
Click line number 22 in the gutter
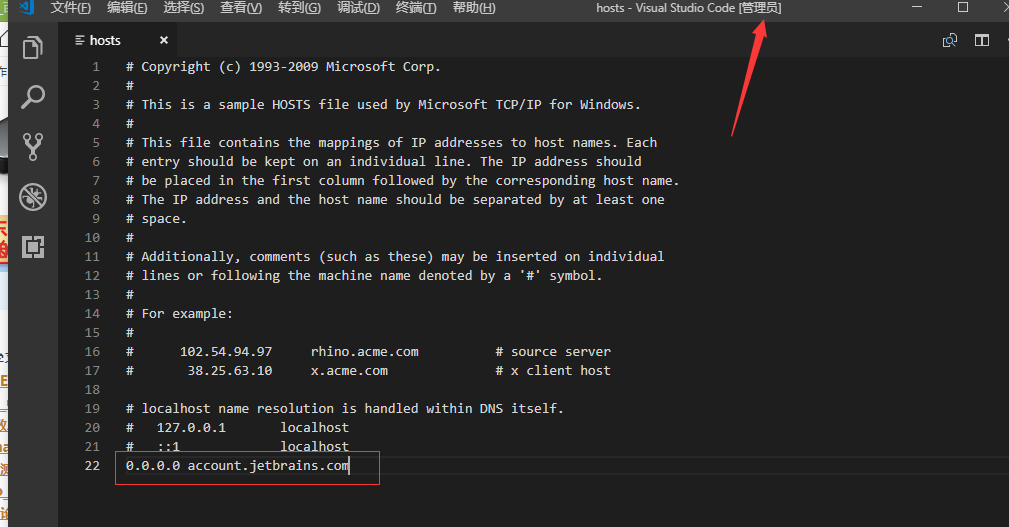pyautogui.click(x=92, y=465)
